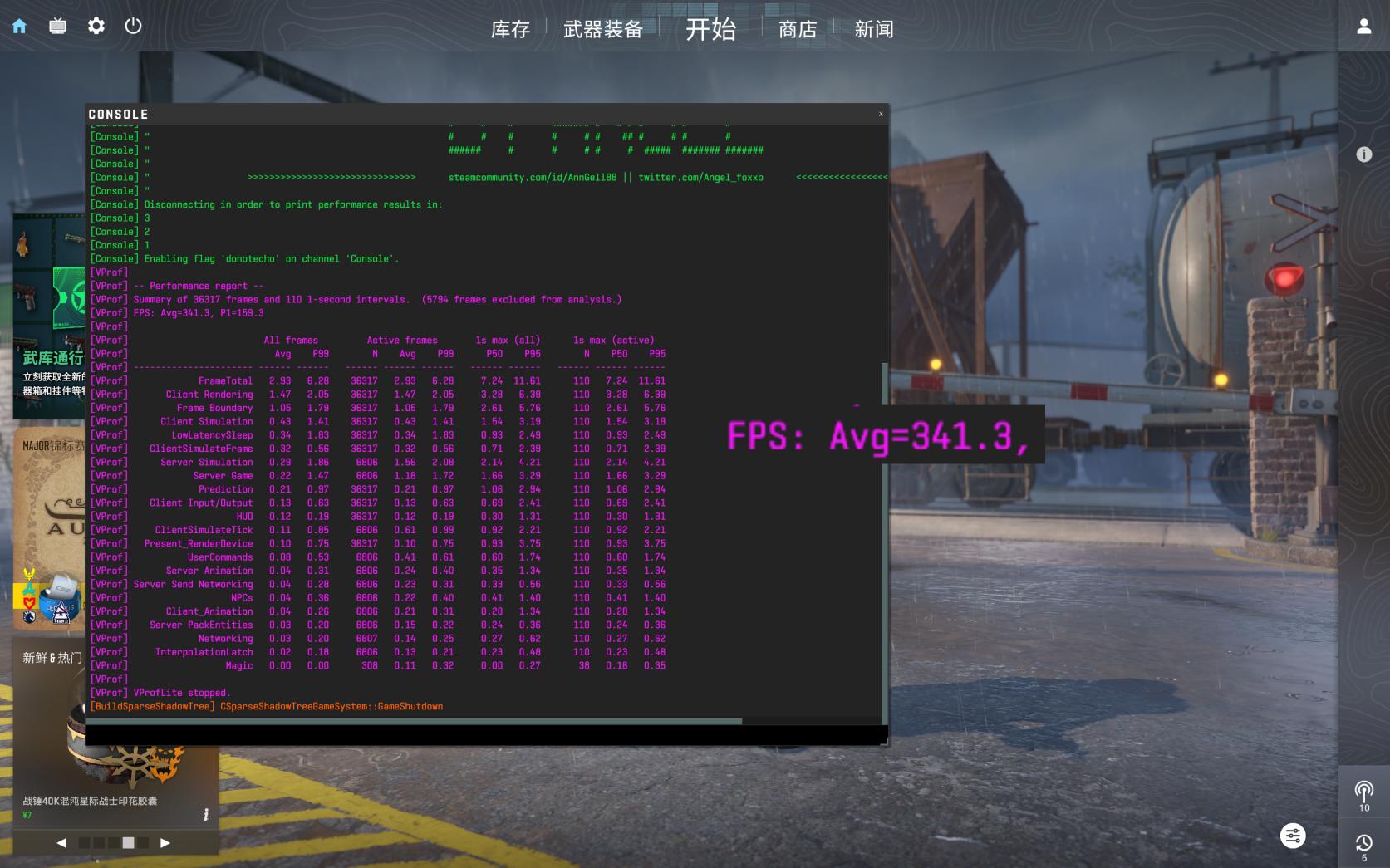Click the console horizontal scrollbar

click(x=414, y=721)
